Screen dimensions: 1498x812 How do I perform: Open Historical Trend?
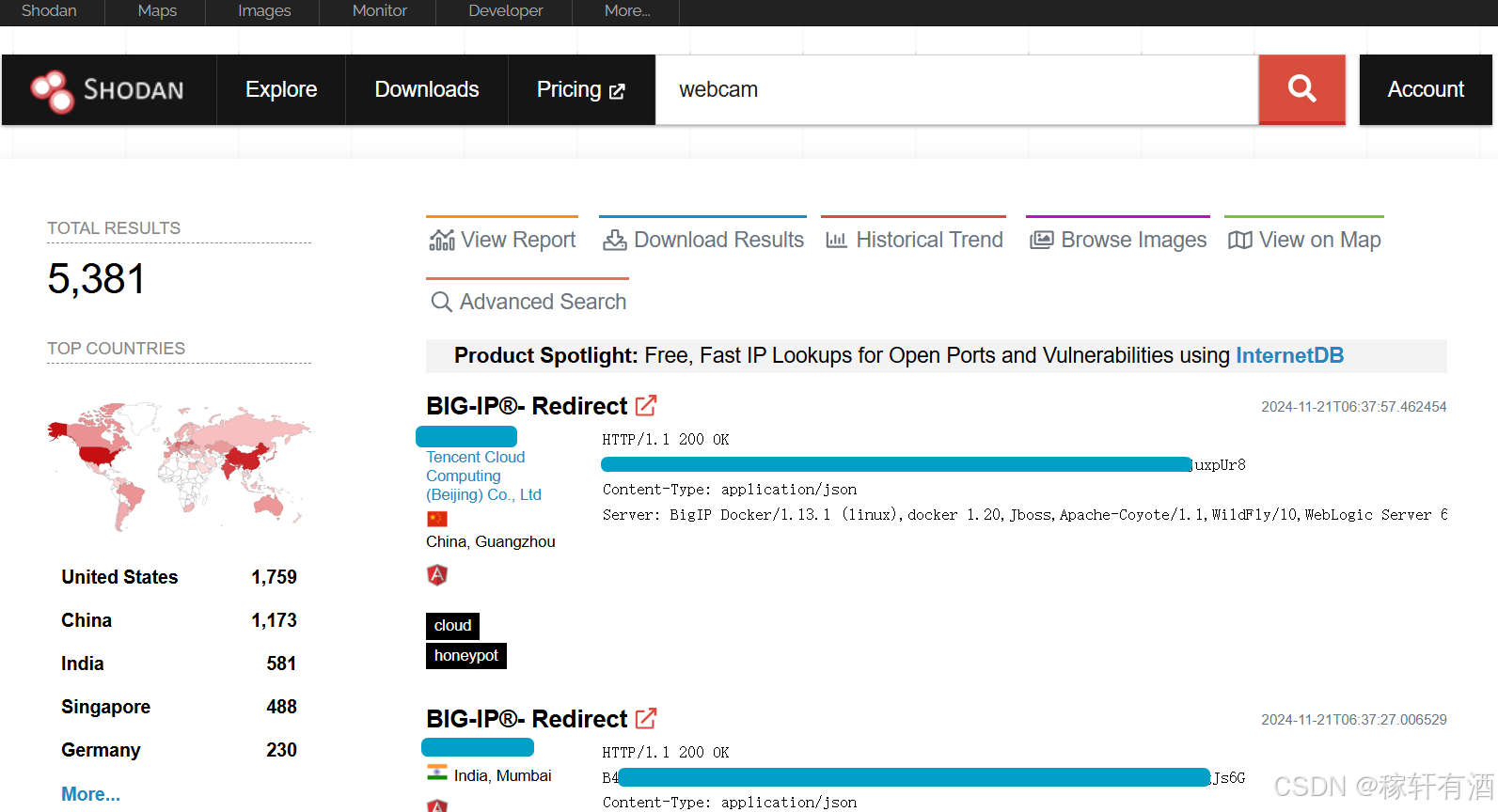click(x=914, y=240)
